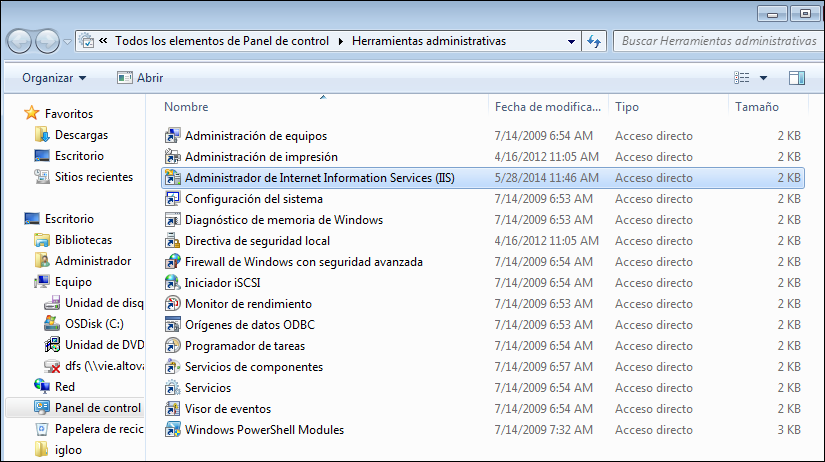Select Unidad de disquete in navigation pane
The width and height of the screenshot is (825, 462).
104,303
